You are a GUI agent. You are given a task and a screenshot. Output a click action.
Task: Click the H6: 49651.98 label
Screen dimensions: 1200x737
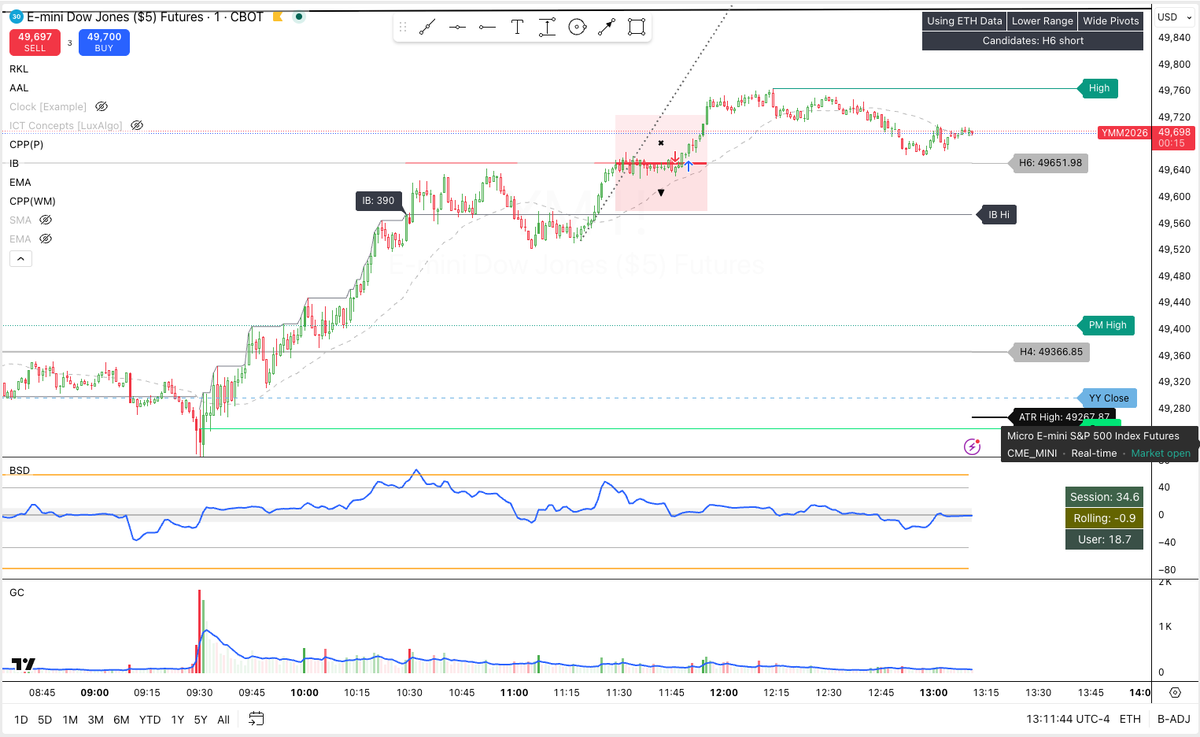tap(1050, 163)
